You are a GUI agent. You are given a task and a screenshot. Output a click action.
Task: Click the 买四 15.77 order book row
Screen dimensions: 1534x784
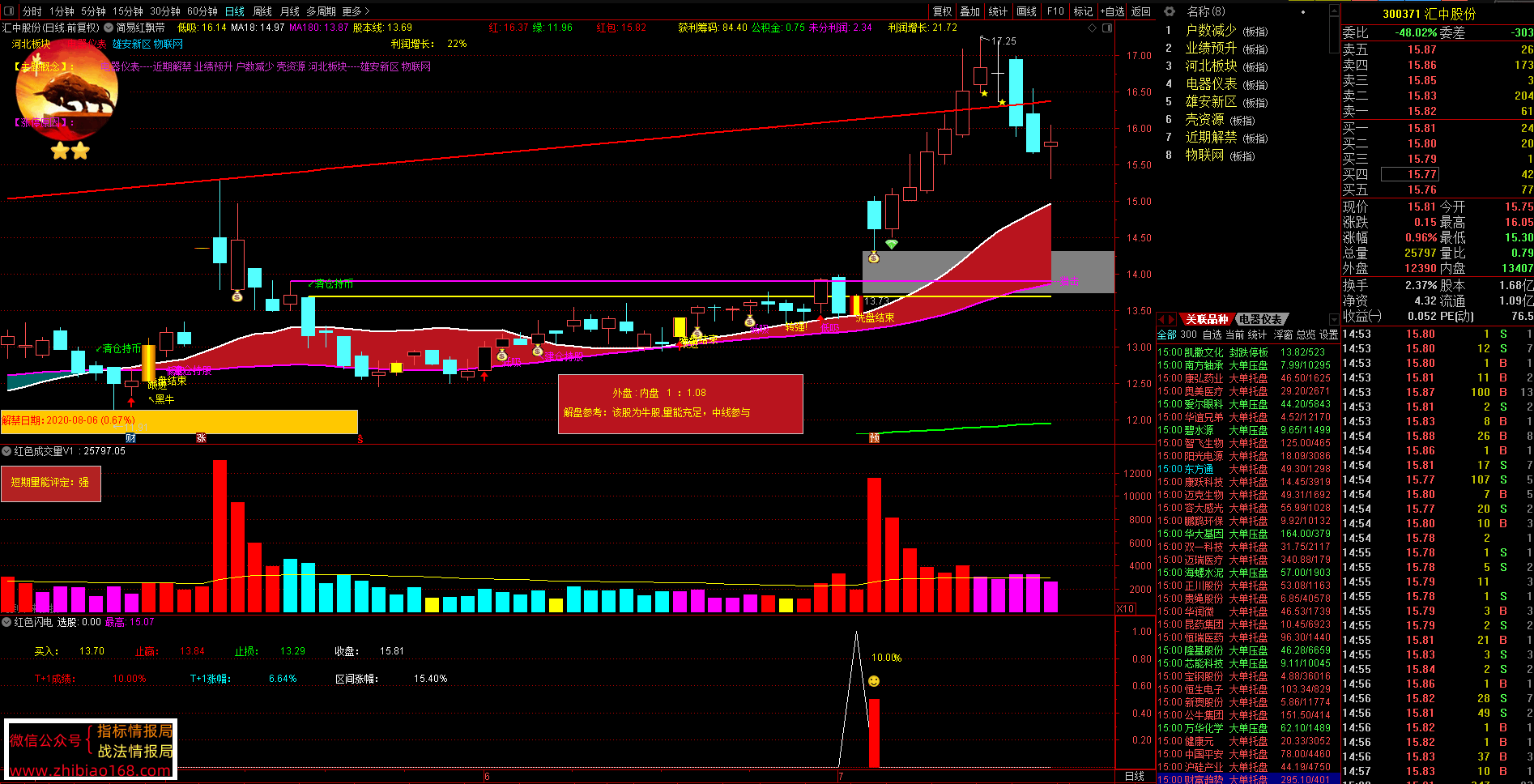click(1438, 174)
